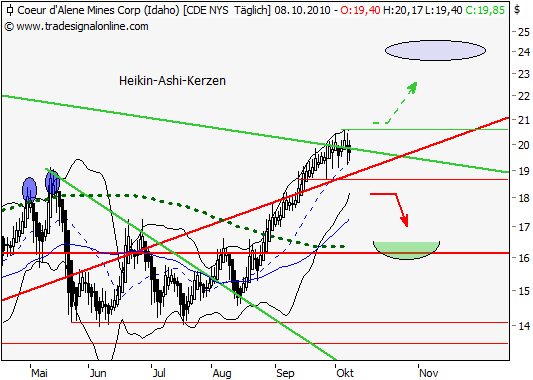Viewport: 533px width, 380px height.
Task: Click the 24 price axis label
Action: pyautogui.click(x=523, y=52)
